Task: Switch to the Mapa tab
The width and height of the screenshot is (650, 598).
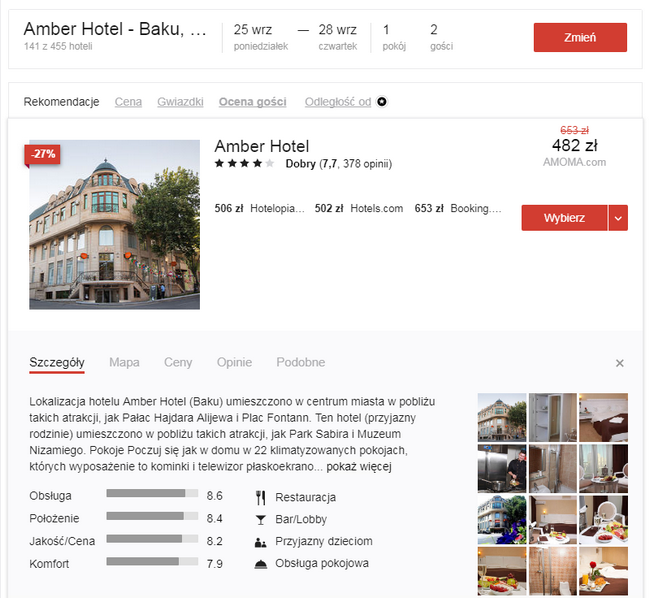Action: pos(124,362)
